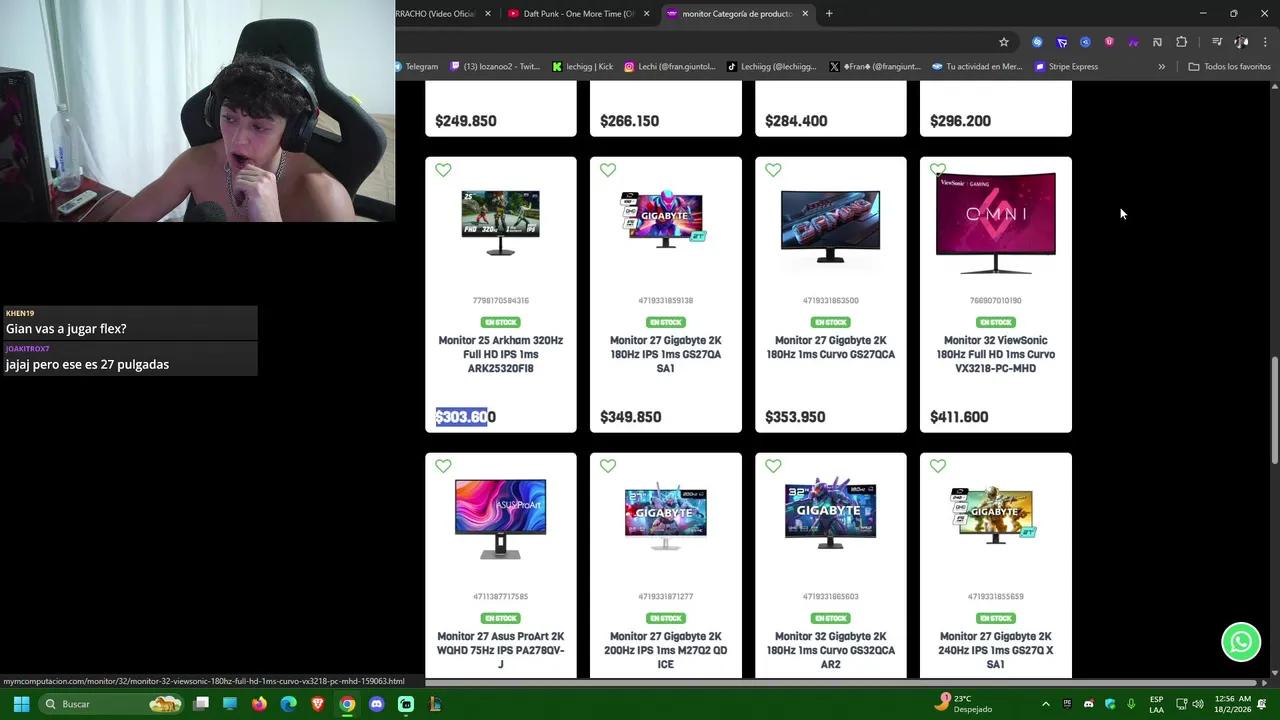Open the Fran X (Twitter) bookmark
Viewport: 1280px width, 720px height.
[874, 67]
